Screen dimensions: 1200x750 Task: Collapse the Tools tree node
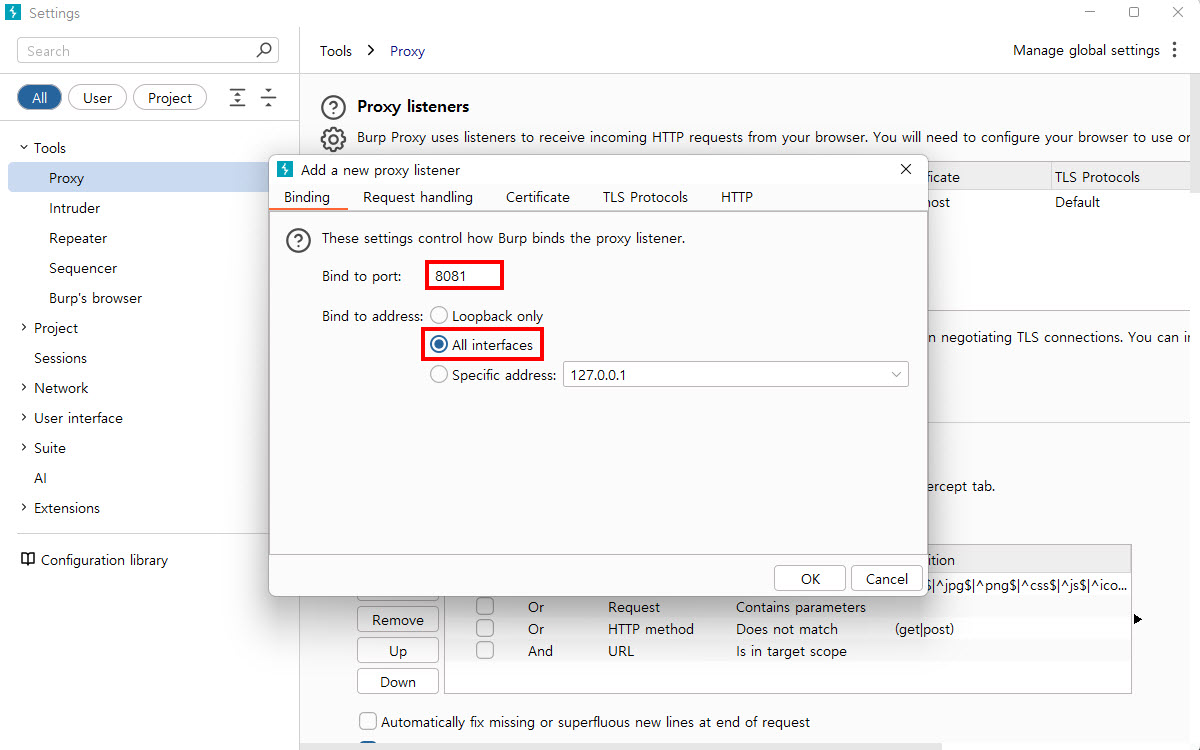24,147
